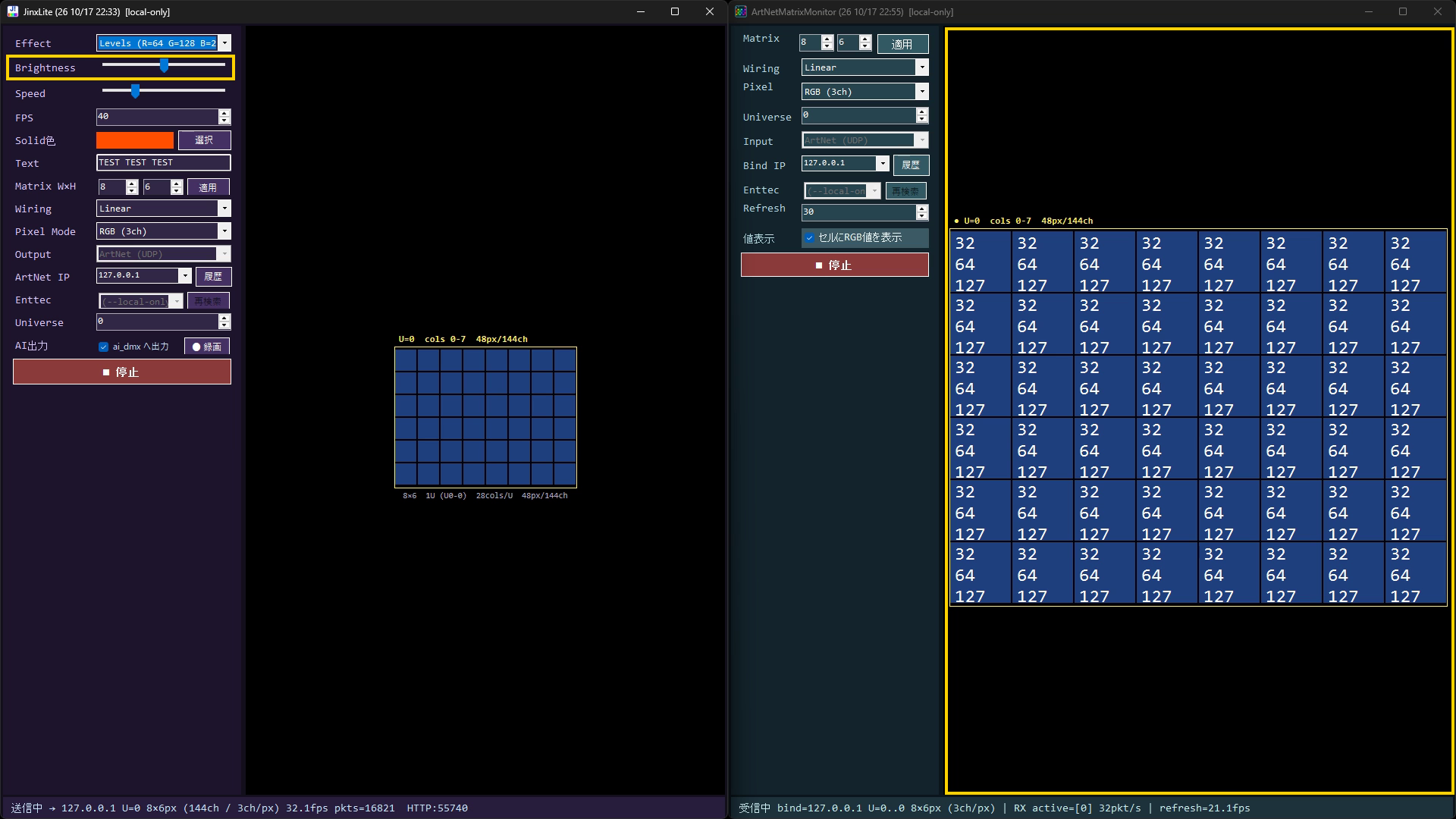Minimize the ArtNetMatrixMonitor window
Viewport: 1456px width, 819px height.
click(1369, 11)
